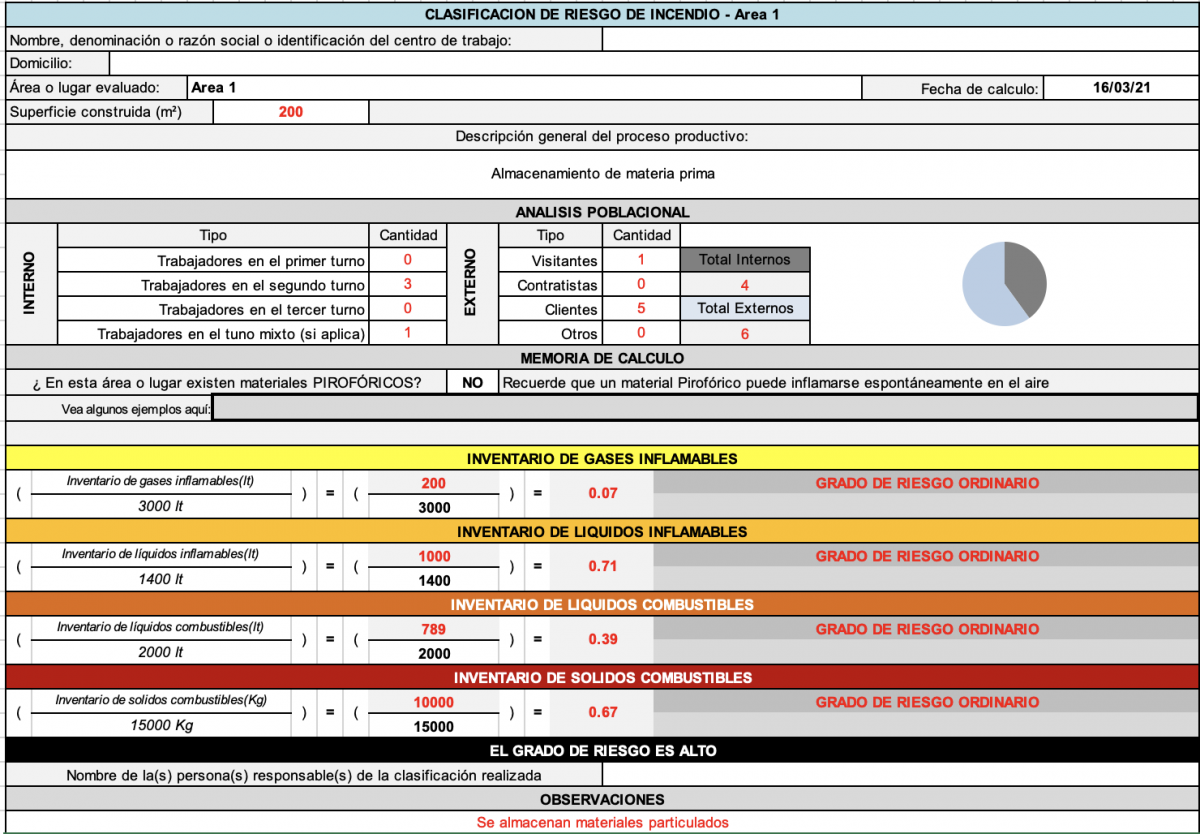Image resolution: width=1200 pixels, height=834 pixels.
Task: Click the Clientes quantity cell showing 5
Action: 641,309
